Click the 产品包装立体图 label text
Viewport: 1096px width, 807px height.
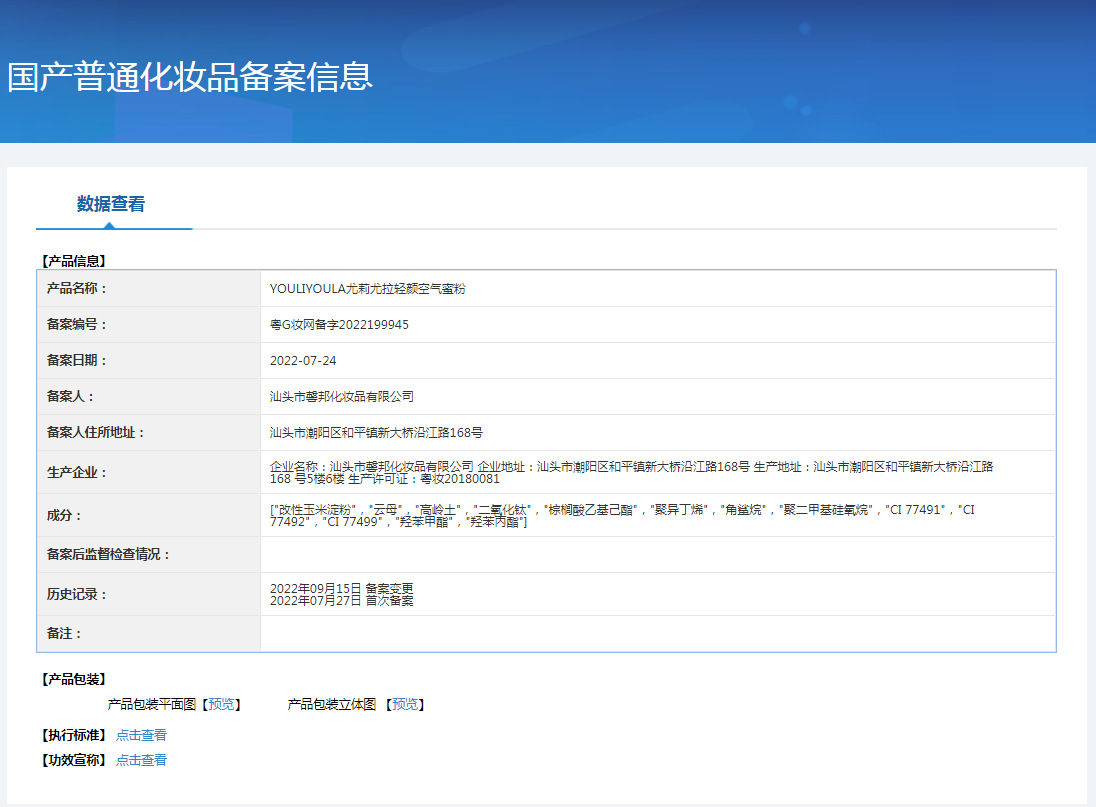click(x=332, y=704)
